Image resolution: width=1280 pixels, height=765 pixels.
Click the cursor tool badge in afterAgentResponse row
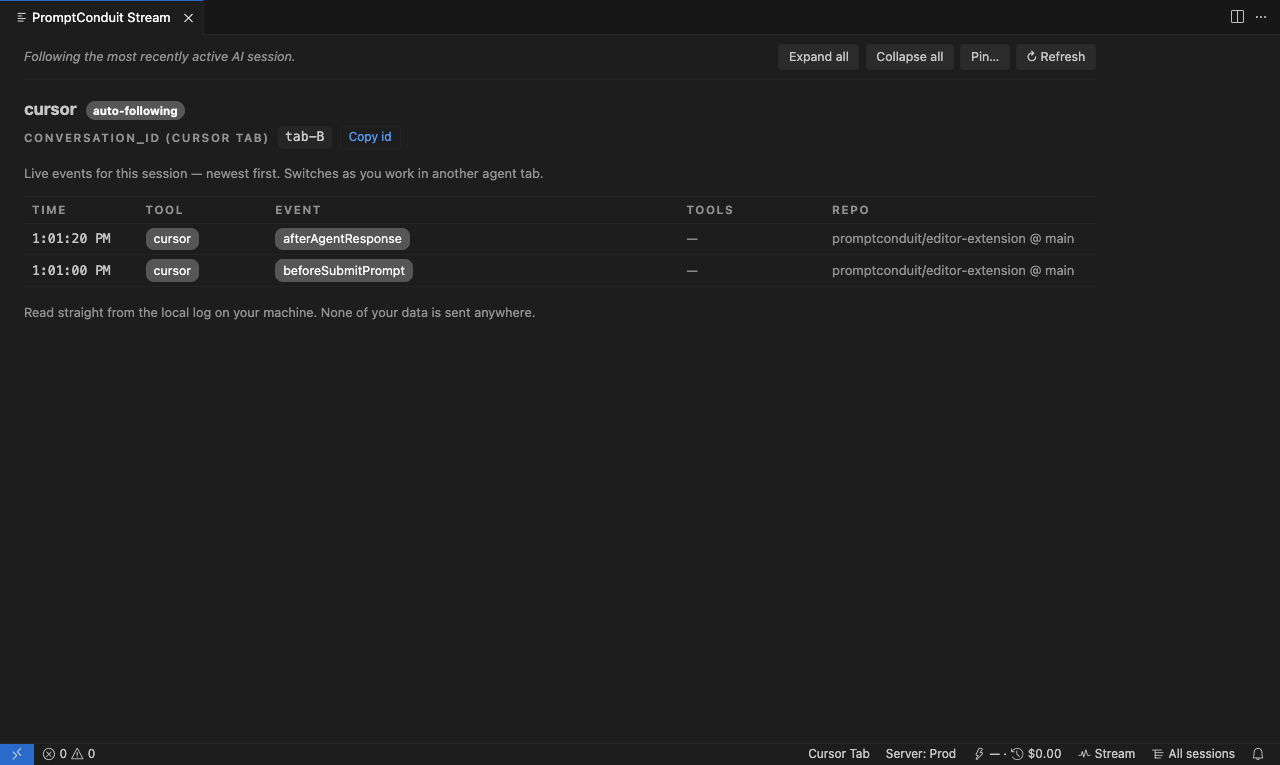[172, 239]
